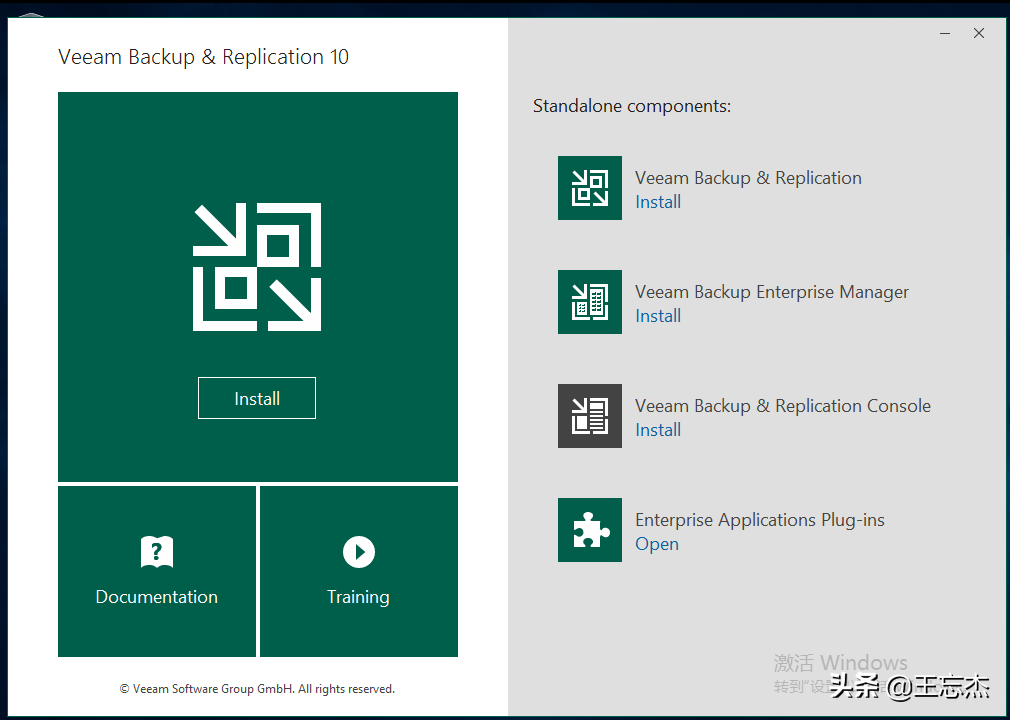The height and width of the screenshot is (720, 1010).
Task: Close the Veeam installer window
Action: pyautogui.click(x=979, y=33)
